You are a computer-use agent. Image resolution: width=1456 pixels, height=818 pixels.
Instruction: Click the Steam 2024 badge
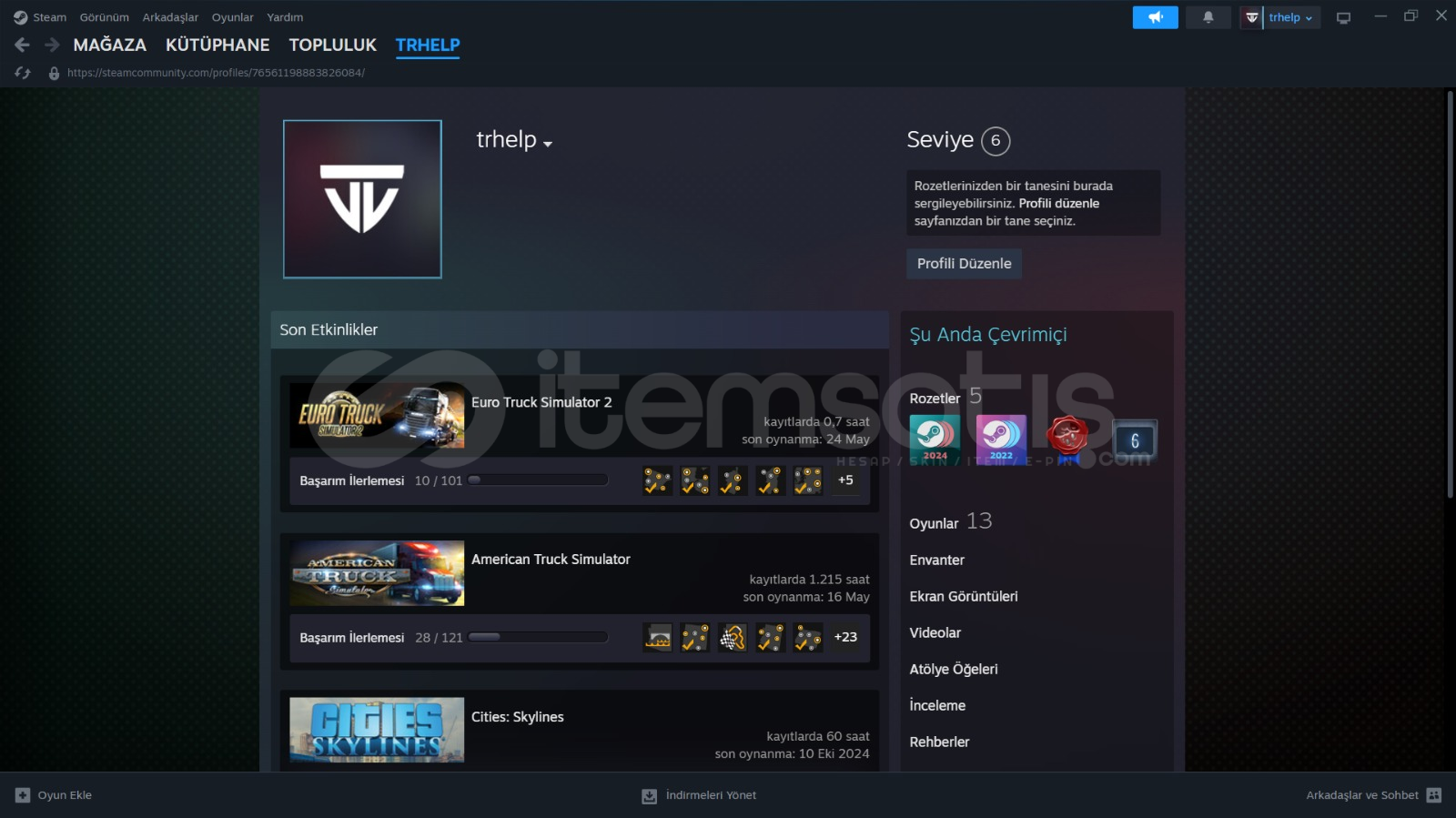(935, 439)
